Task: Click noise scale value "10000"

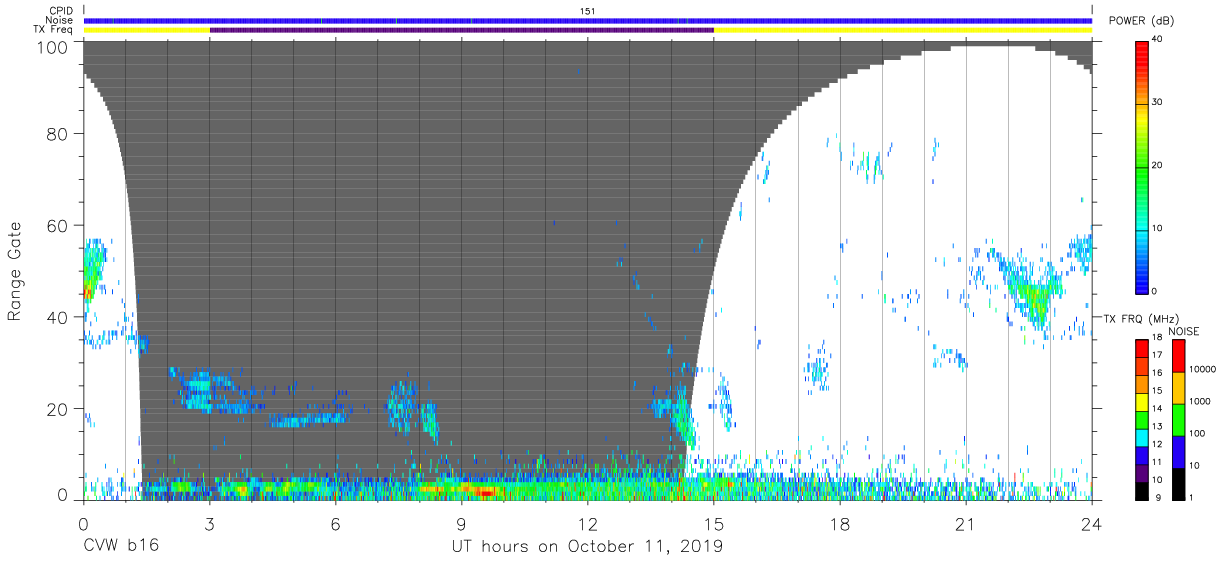Action: pos(1201,369)
